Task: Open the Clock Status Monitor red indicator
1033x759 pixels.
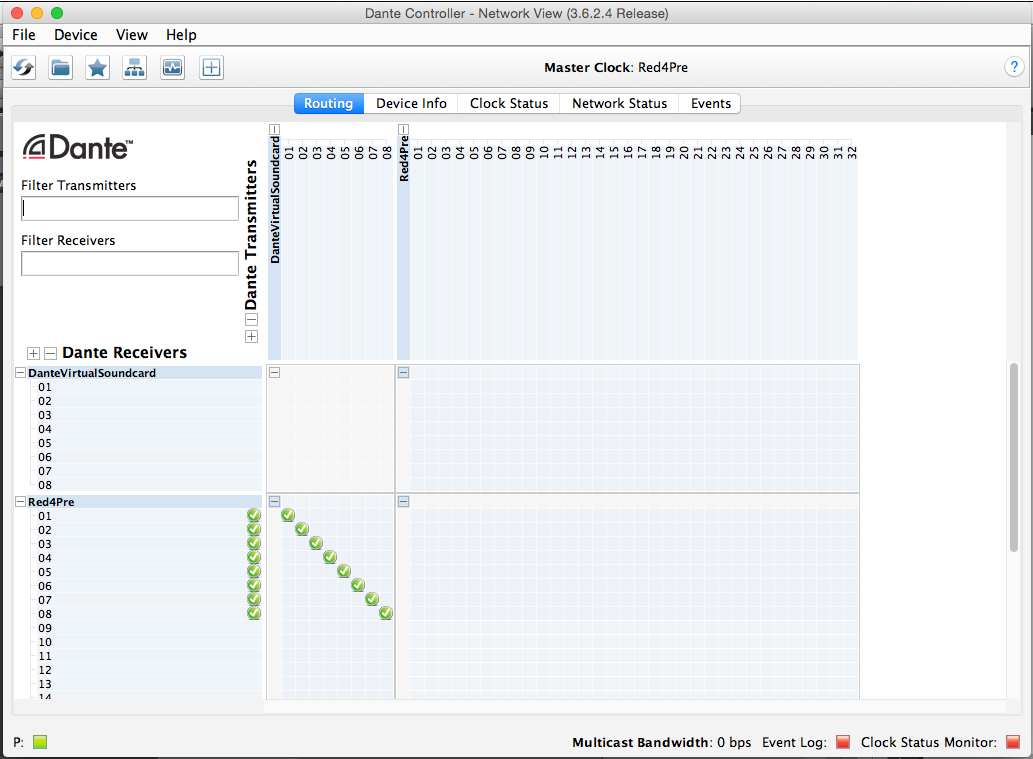Action: (x=1013, y=742)
